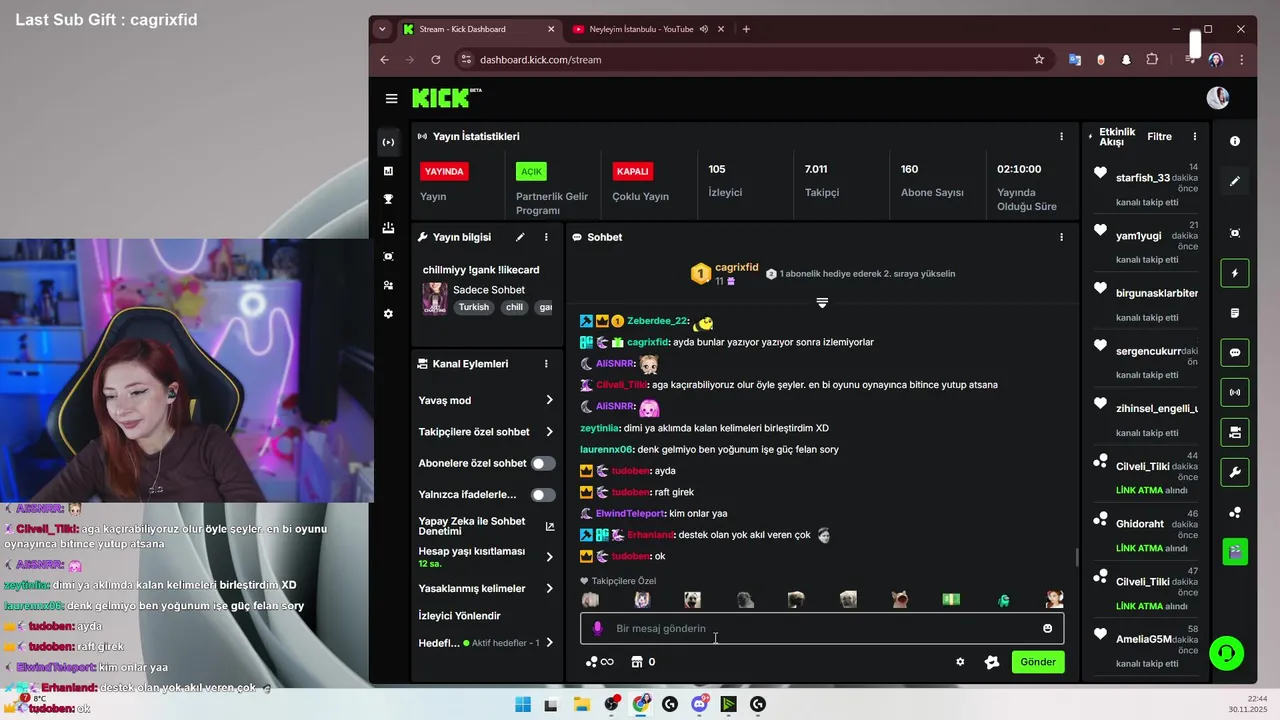Image resolution: width=1280 pixels, height=720 pixels.
Task: Click the green clapperboard clip icon
Action: click(1235, 551)
